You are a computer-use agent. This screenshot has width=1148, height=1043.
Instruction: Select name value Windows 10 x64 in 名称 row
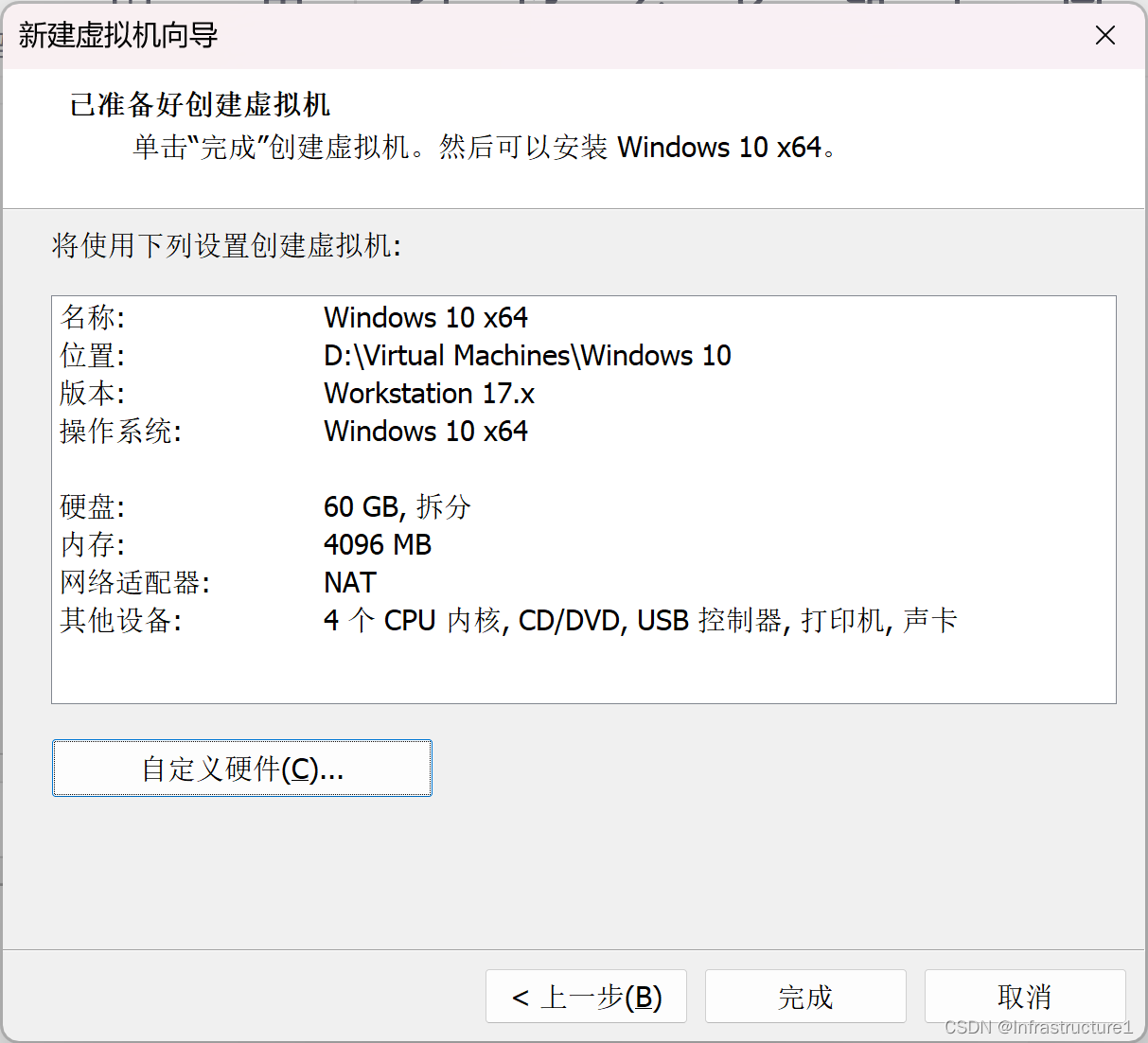(x=426, y=317)
